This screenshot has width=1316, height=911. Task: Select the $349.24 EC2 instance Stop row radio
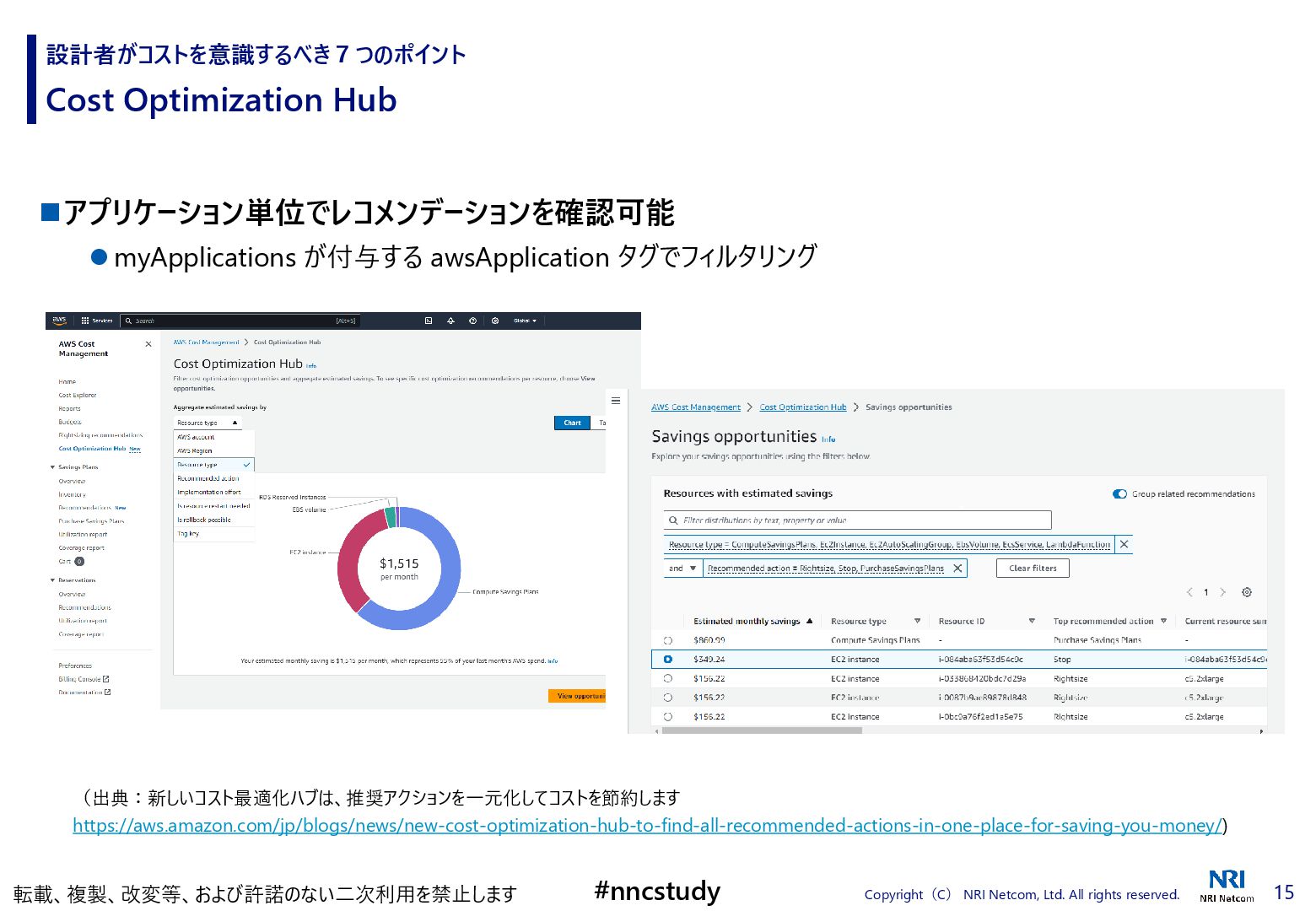pyautogui.click(x=668, y=660)
